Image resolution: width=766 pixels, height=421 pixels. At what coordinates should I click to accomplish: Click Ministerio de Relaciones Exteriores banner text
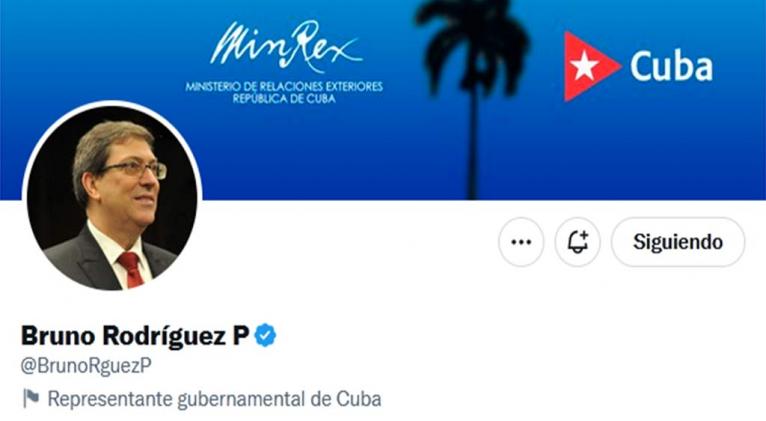click(x=284, y=87)
